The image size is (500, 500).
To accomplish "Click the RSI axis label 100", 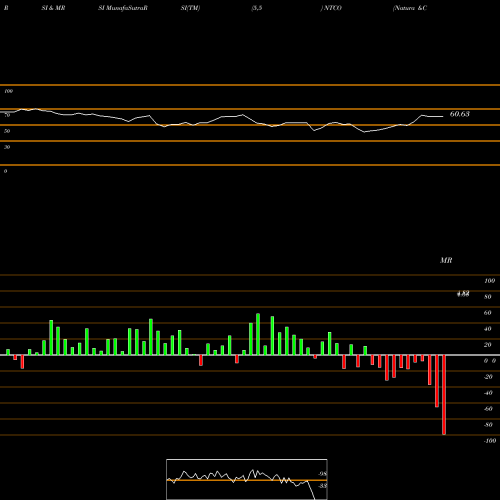I will point(8,91).
